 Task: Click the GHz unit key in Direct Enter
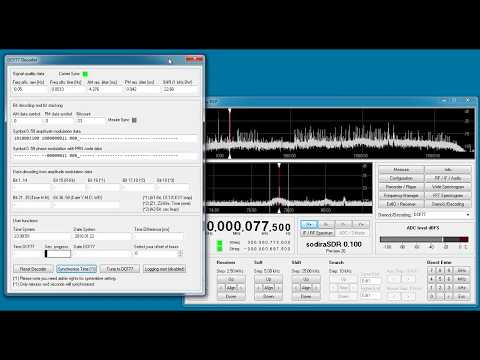coord(462,270)
